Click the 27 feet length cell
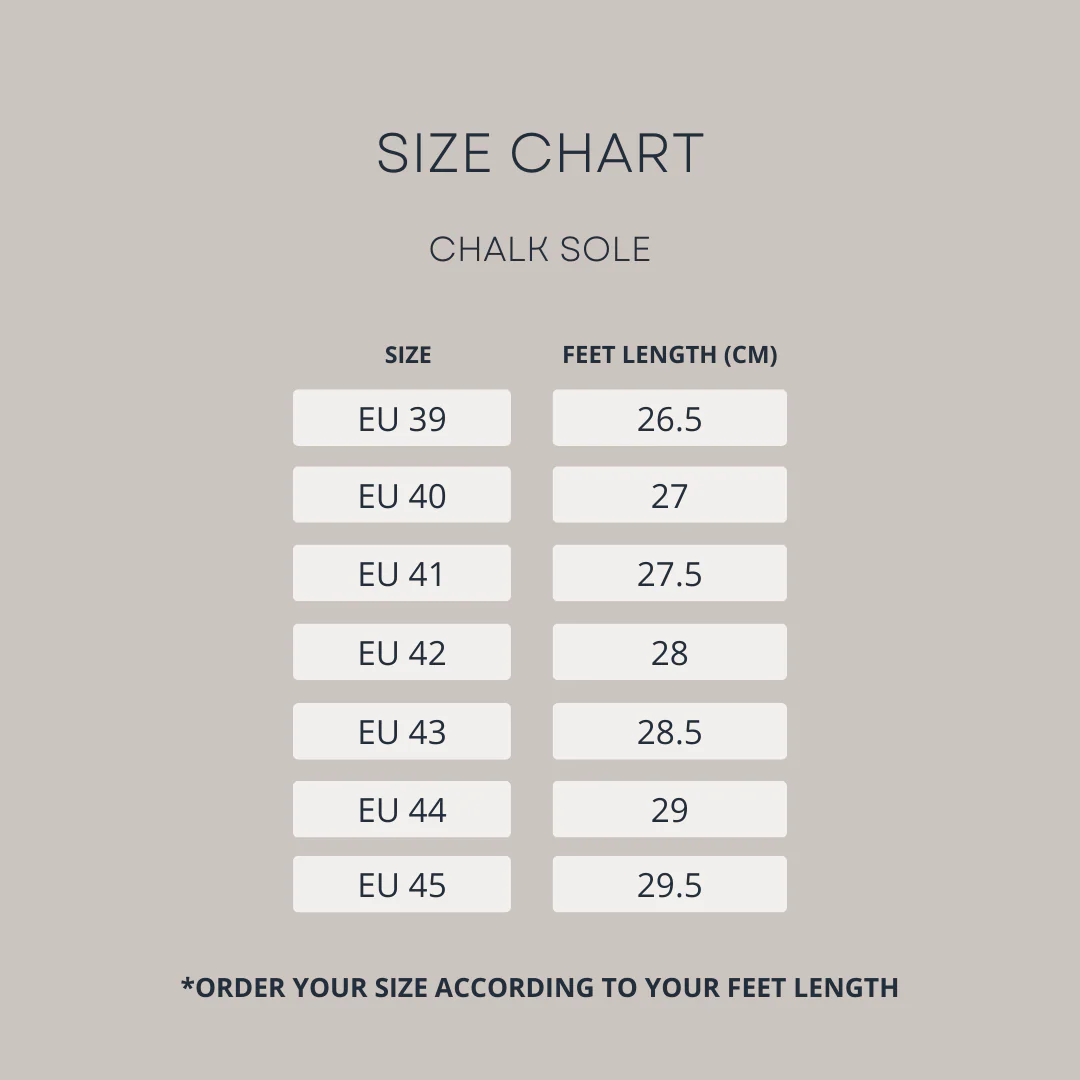This screenshot has height=1080, width=1080. point(669,495)
